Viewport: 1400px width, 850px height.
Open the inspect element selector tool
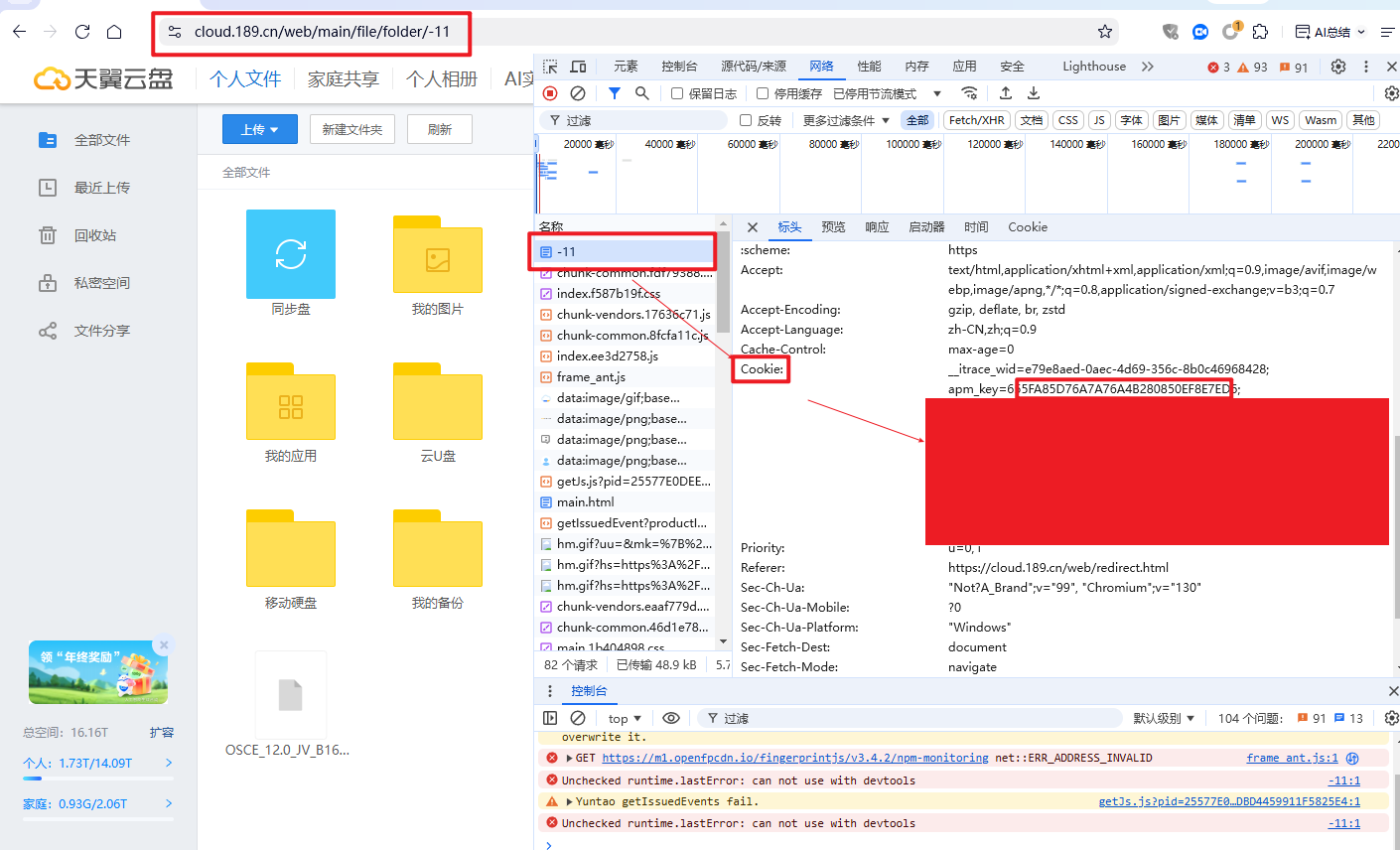[x=551, y=67]
